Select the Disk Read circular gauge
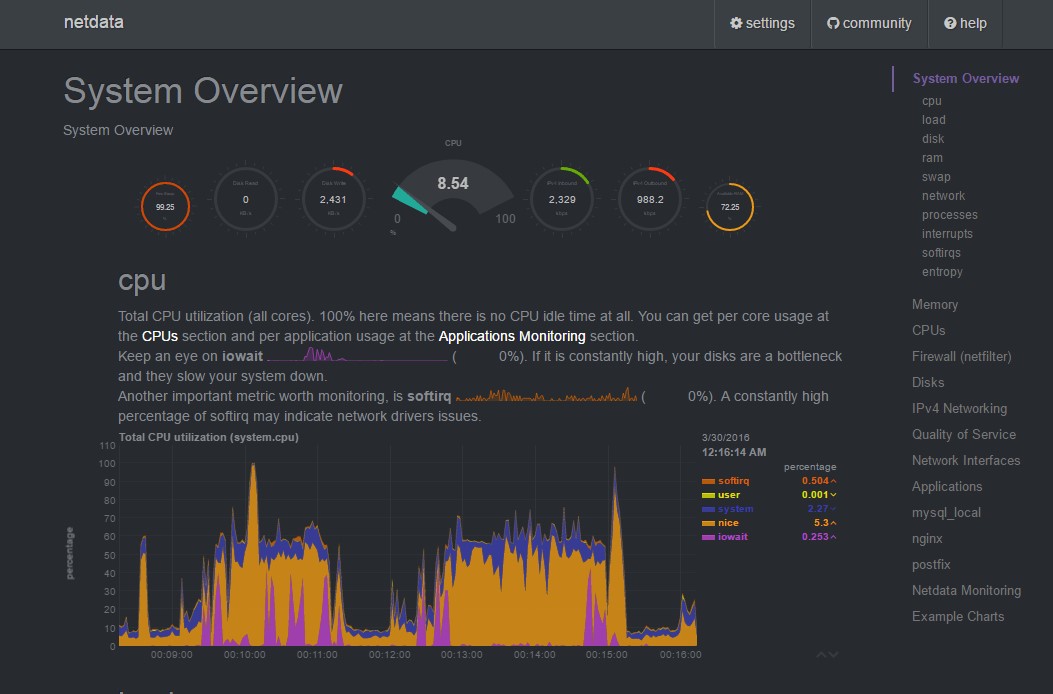The image size is (1053, 694). [x=245, y=200]
